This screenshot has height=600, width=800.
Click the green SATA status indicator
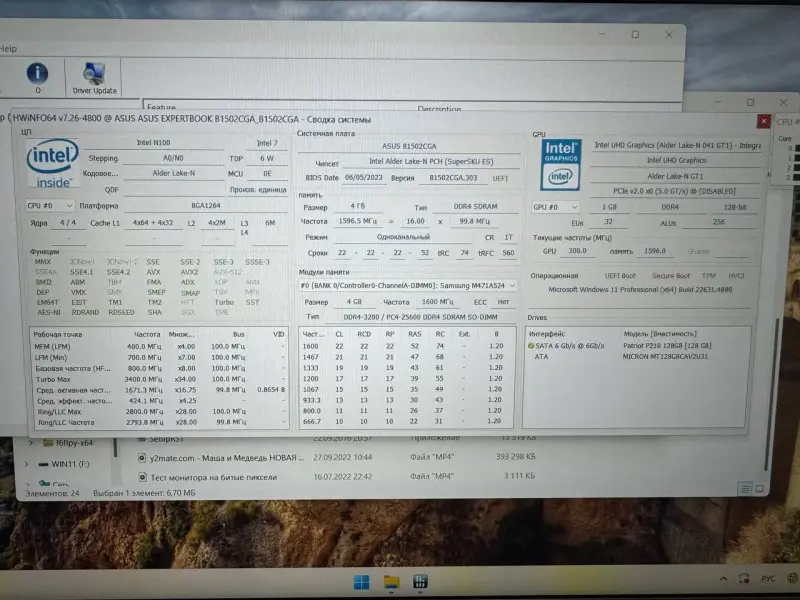tap(531, 346)
